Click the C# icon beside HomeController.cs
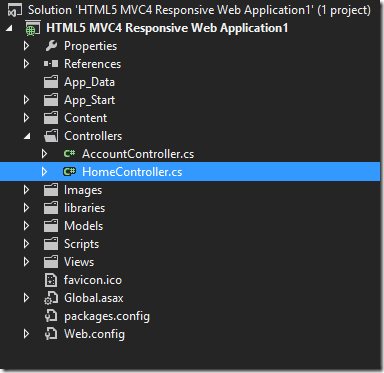The image size is (384, 373). coord(69,172)
